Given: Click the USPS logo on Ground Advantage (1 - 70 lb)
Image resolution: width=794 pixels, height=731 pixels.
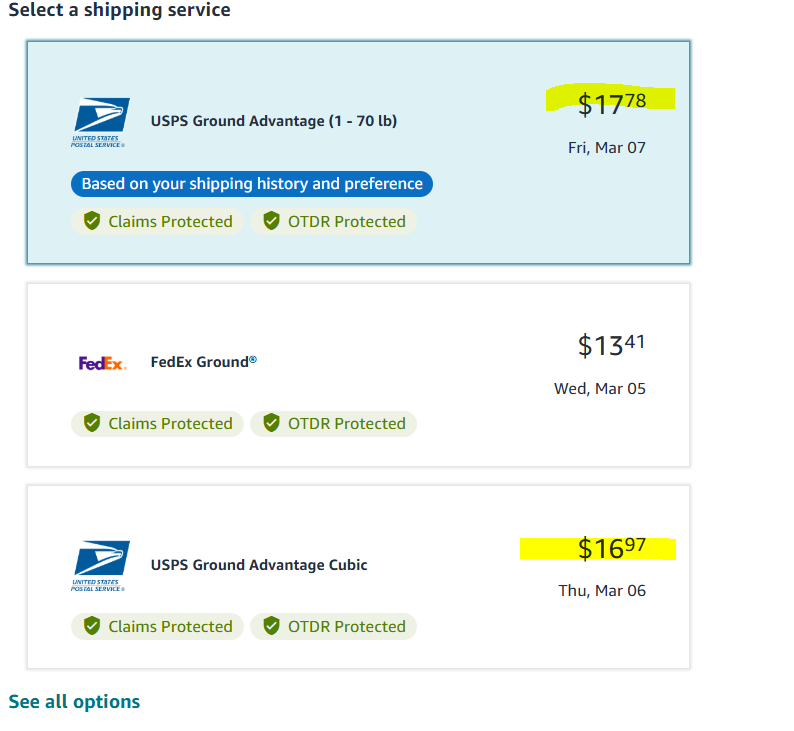Looking at the screenshot, I should point(100,123).
